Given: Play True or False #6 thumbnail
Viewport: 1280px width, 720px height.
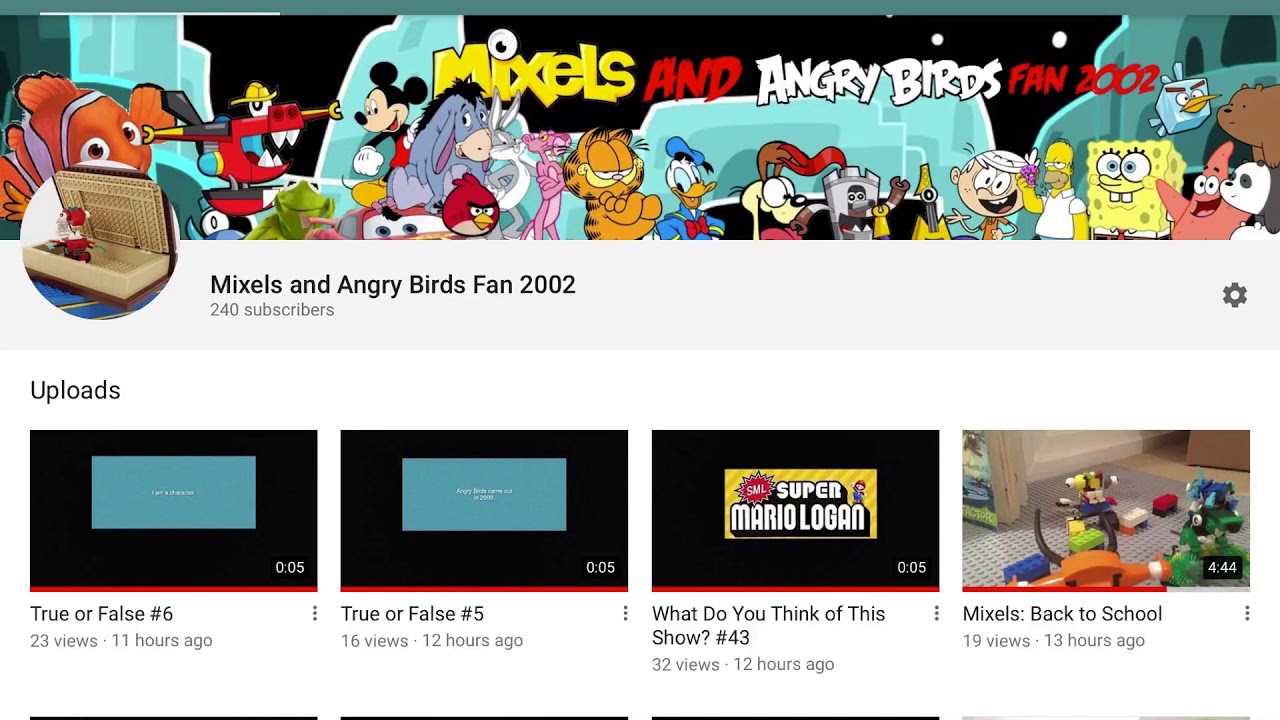Looking at the screenshot, I should click(174, 510).
